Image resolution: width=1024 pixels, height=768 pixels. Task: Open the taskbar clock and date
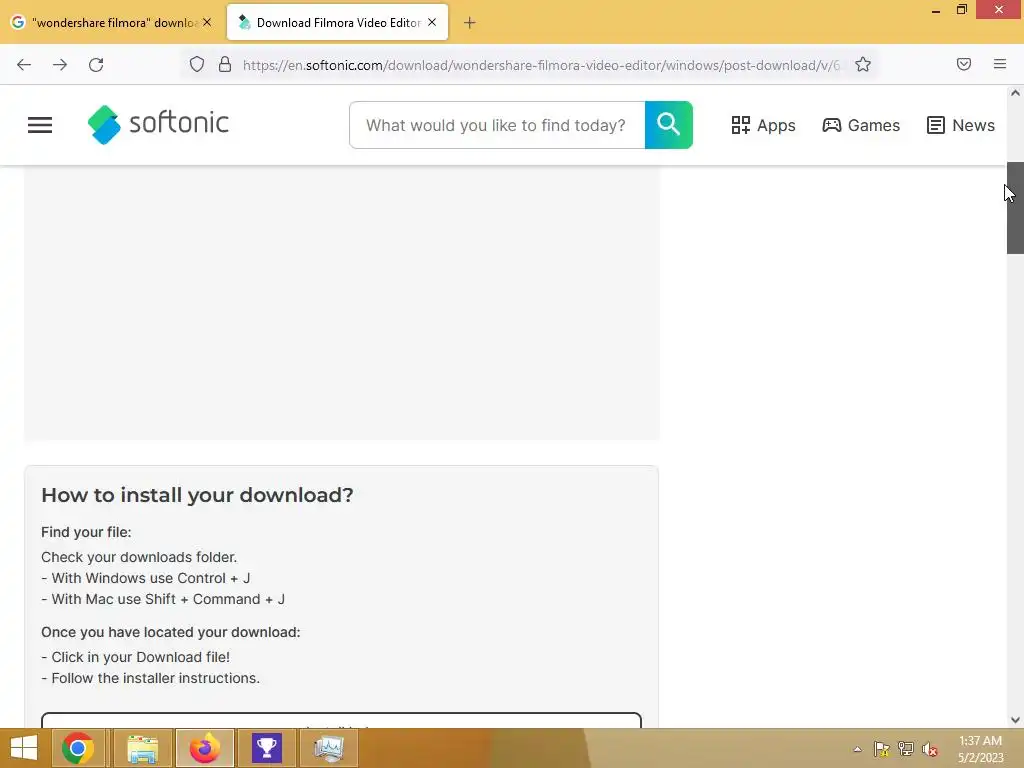[980, 749]
